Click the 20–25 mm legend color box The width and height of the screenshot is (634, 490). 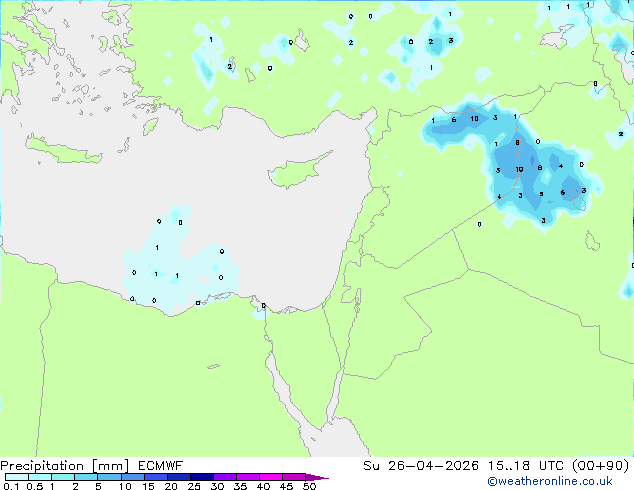click(x=178, y=477)
